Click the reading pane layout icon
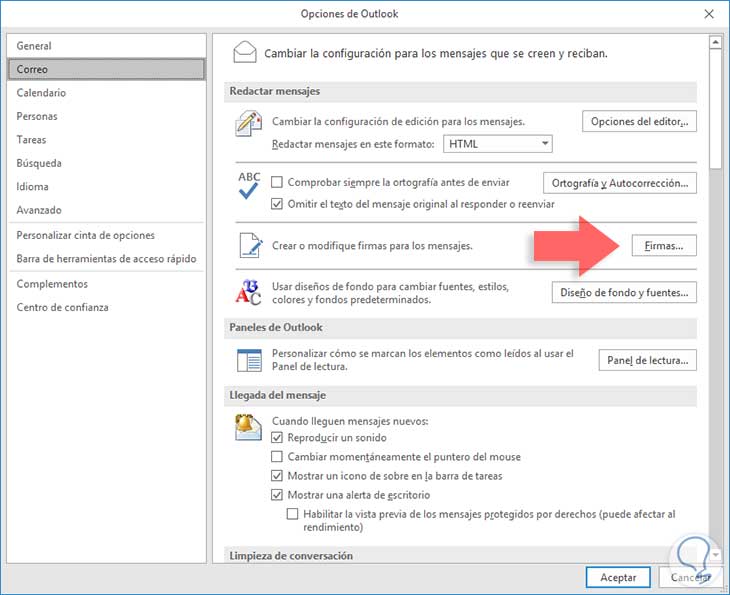 pos(249,360)
